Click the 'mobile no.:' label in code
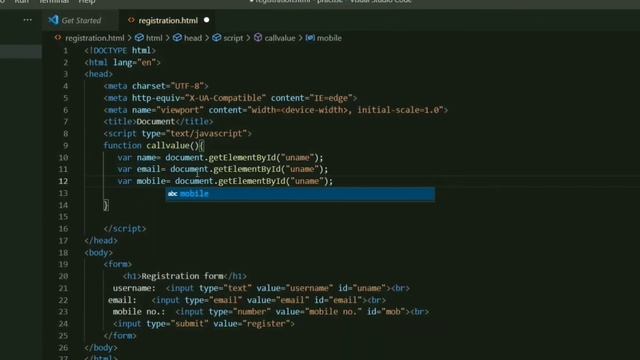The height and width of the screenshot is (360, 640). [139, 312]
